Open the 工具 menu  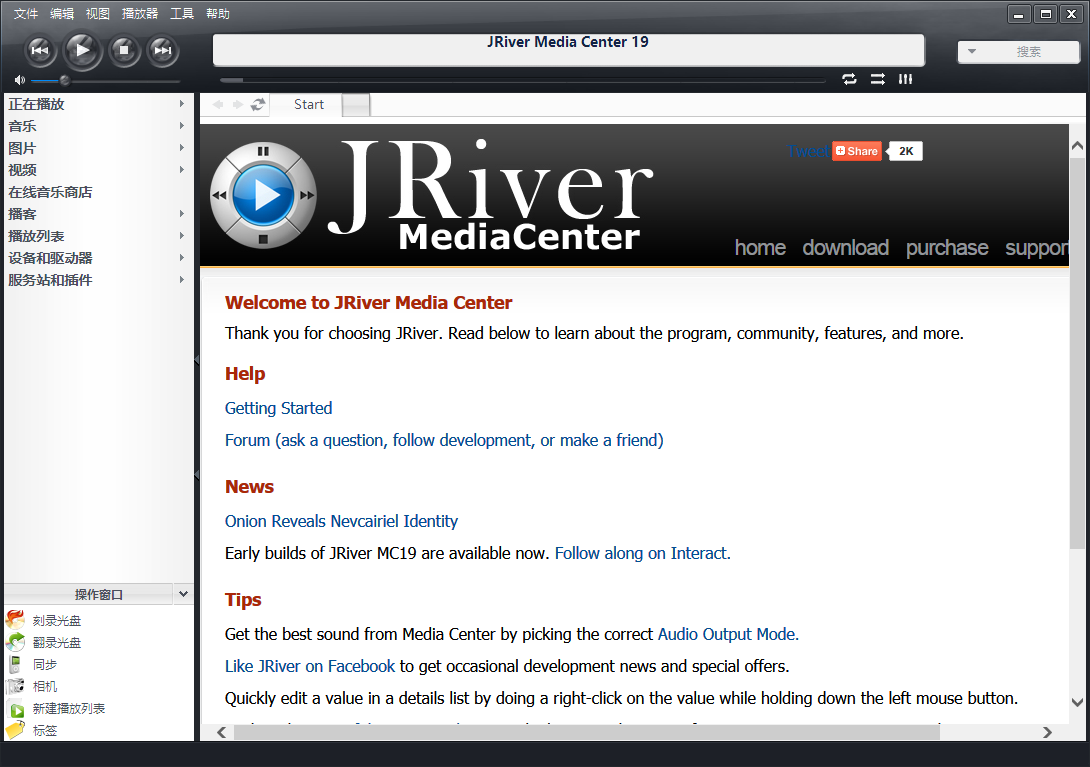[x=182, y=14]
